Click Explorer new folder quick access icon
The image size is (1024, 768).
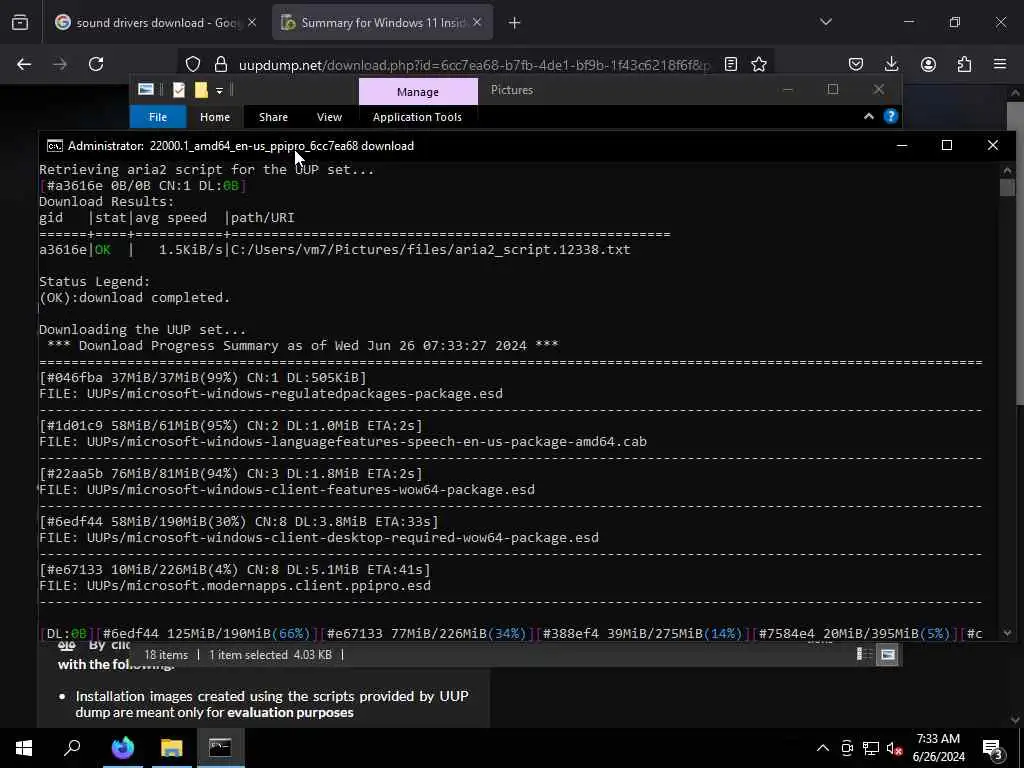click(x=201, y=90)
